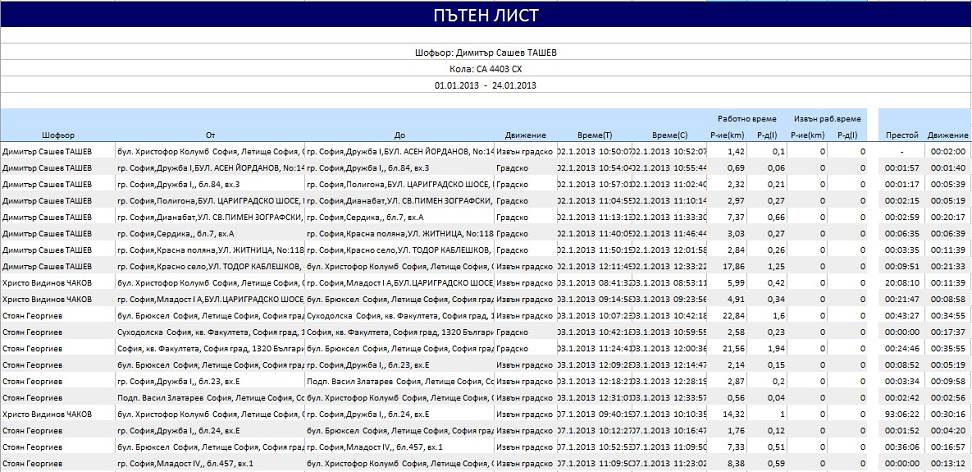Select the distance cell 17,86
Screen dimensions: 972x472
(x=735, y=267)
